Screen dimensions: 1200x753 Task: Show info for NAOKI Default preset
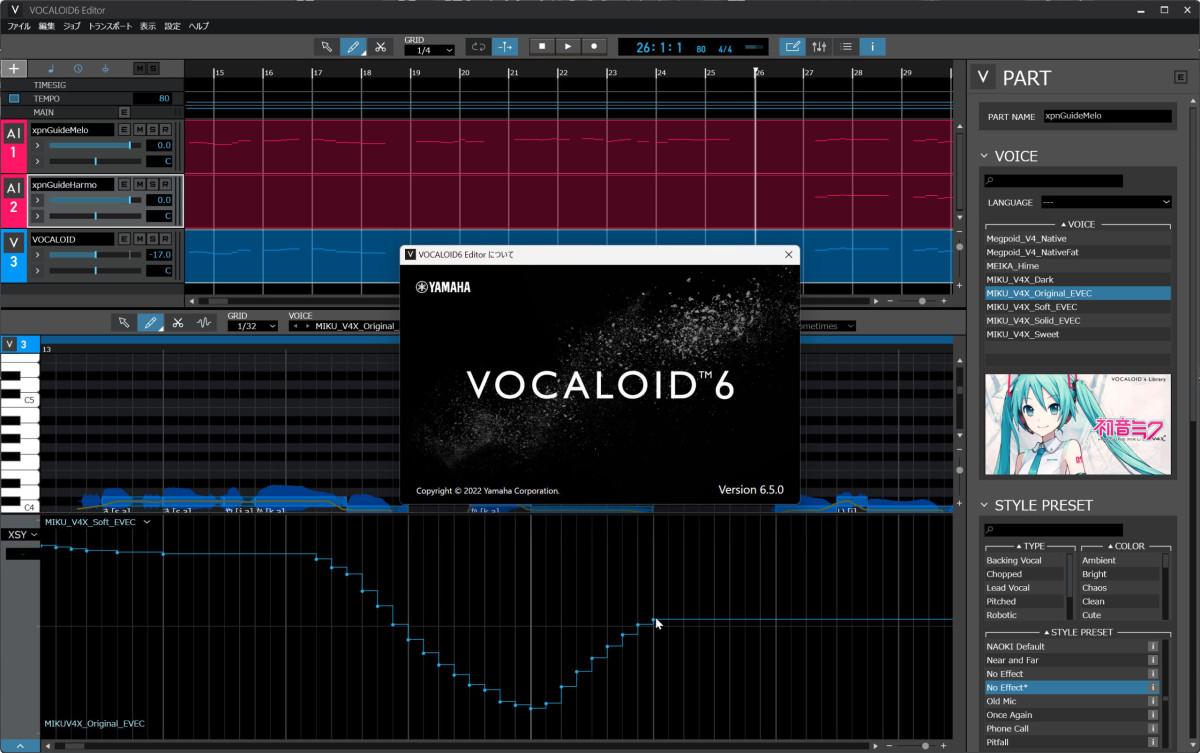coord(1152,647)
